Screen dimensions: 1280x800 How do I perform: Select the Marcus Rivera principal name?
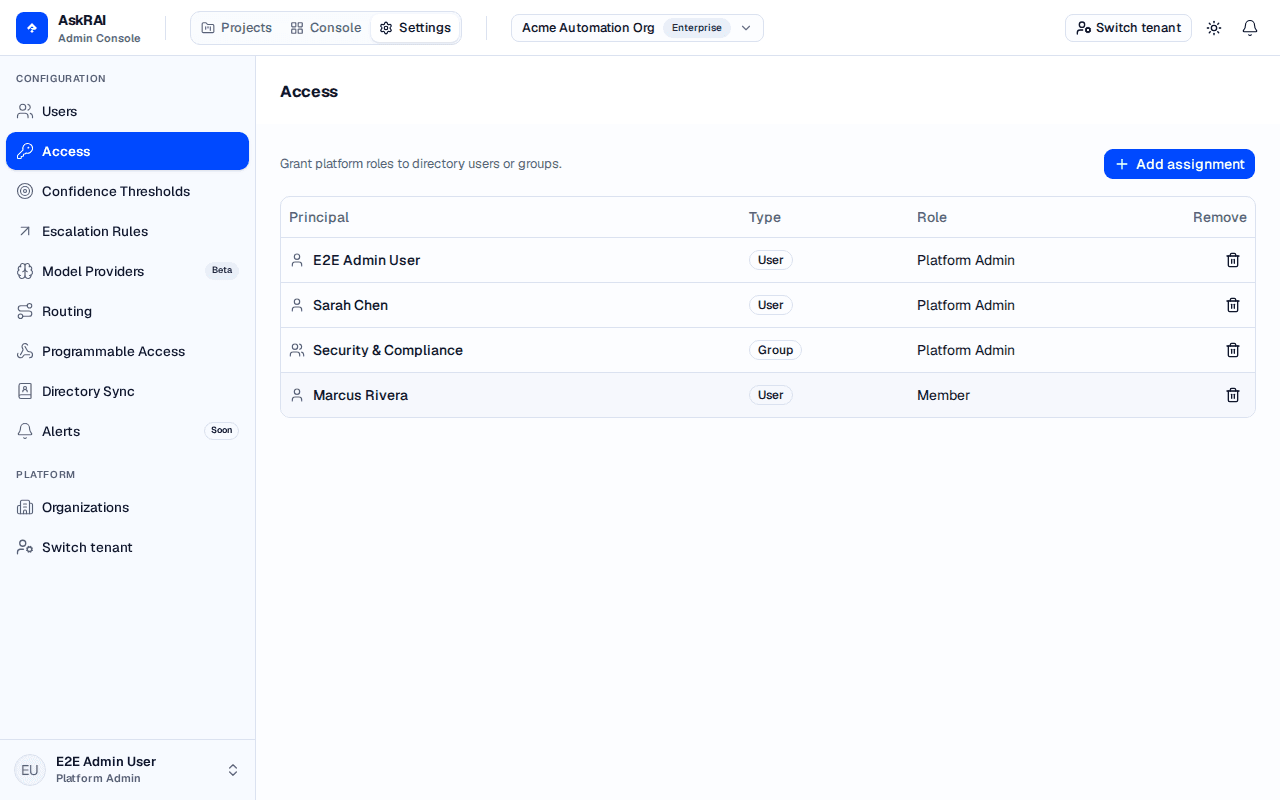point(361,395)
